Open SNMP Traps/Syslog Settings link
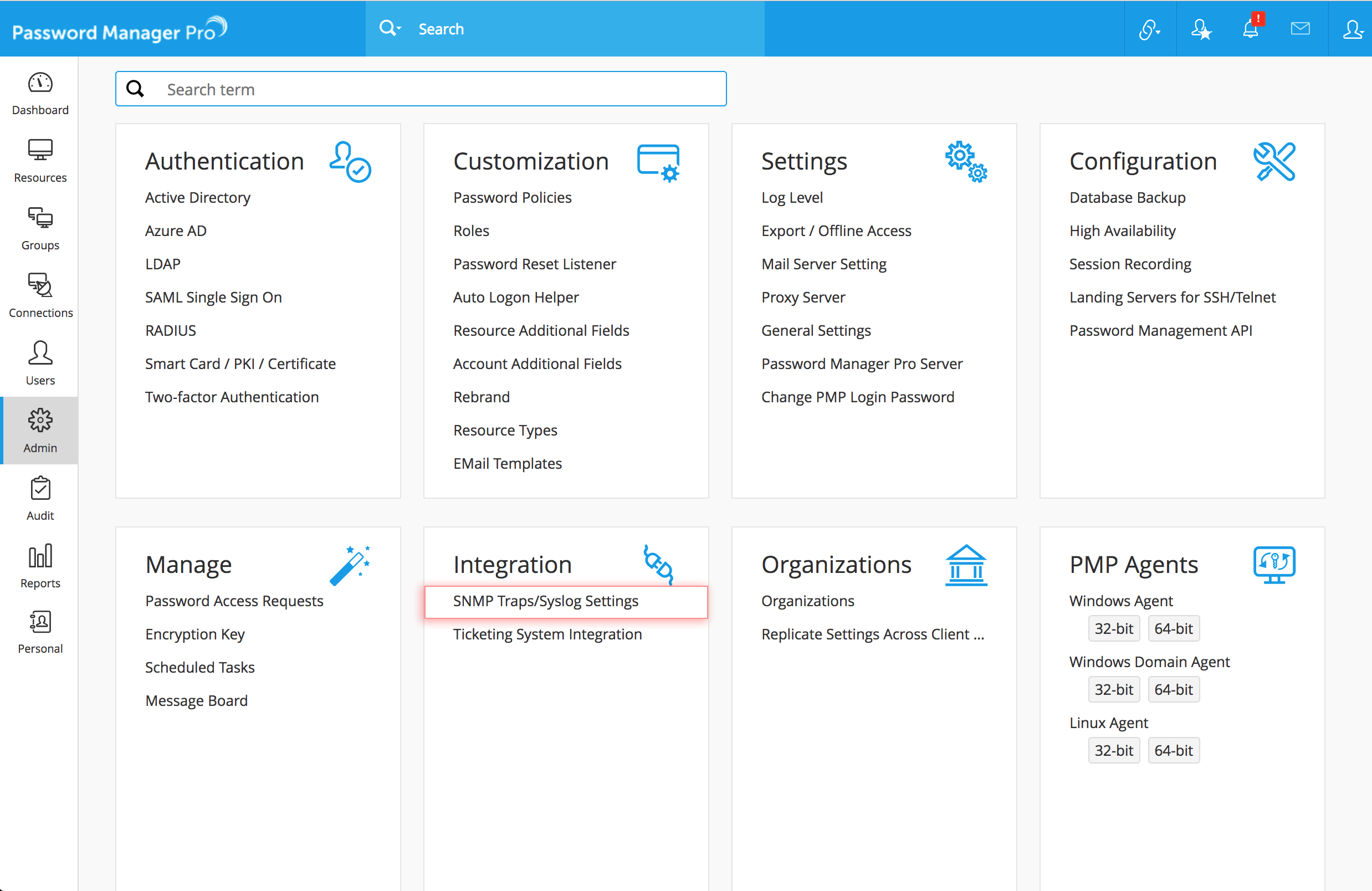 coord(545,601)
